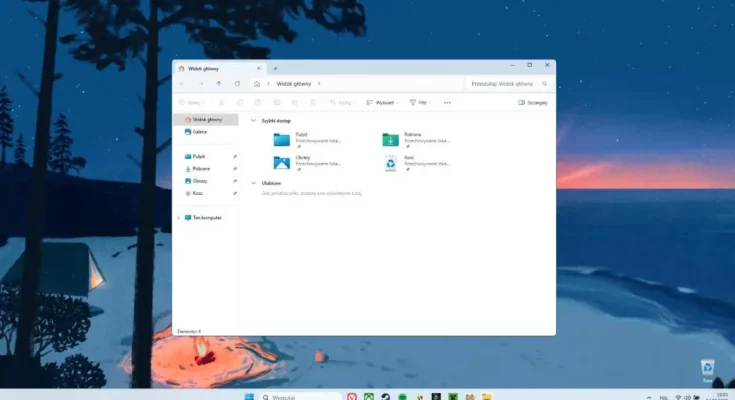Click the Paste toolbar icon
Viewport: 735px width, 400px height.
(x=258, y=103)
